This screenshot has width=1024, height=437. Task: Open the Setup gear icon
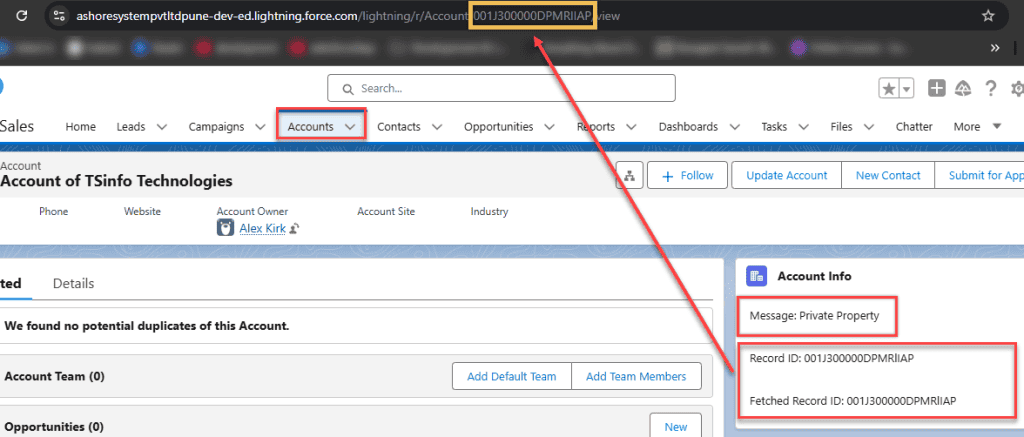1017,89
